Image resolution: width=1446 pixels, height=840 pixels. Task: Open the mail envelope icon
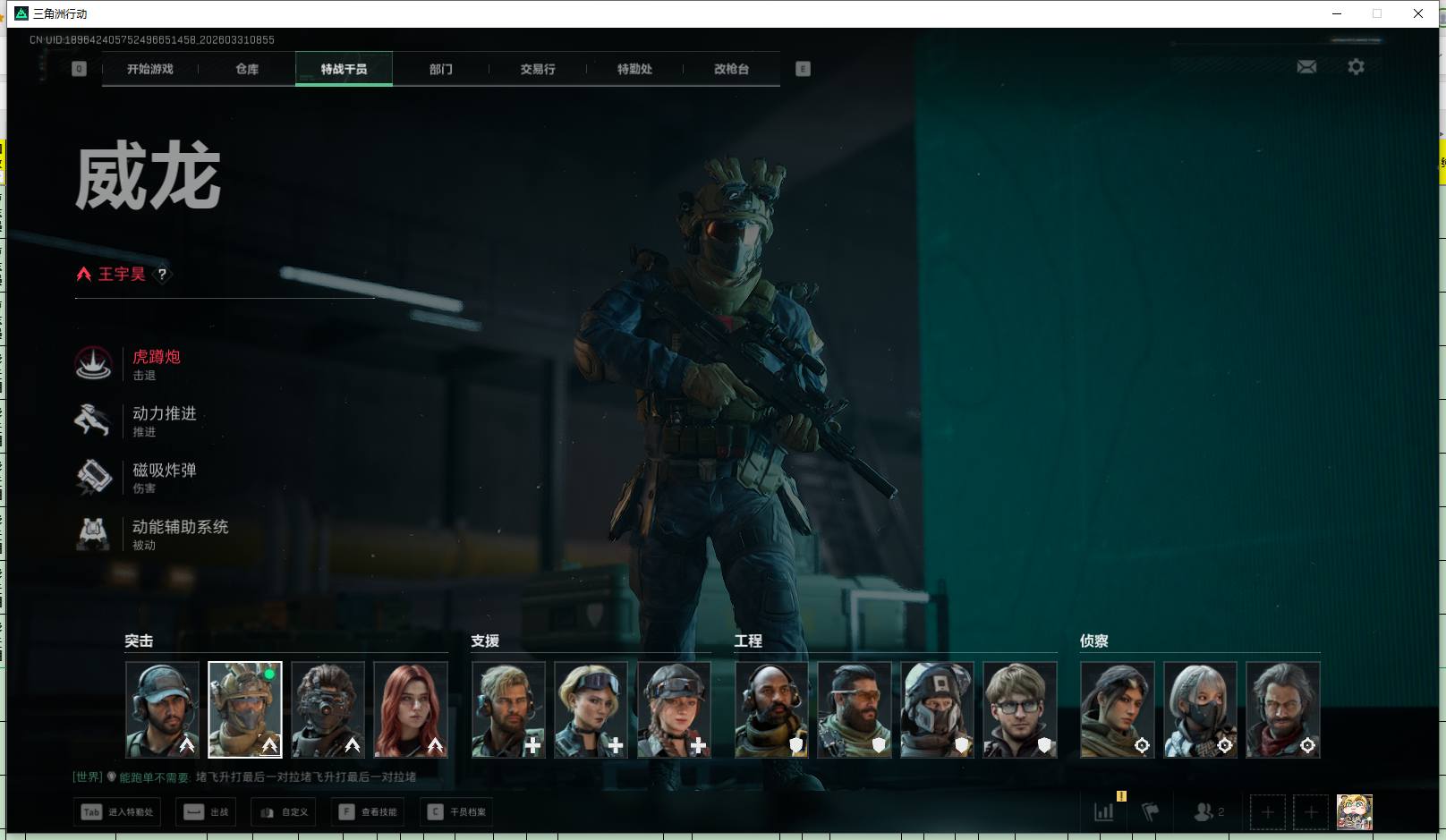point(1306,67)
